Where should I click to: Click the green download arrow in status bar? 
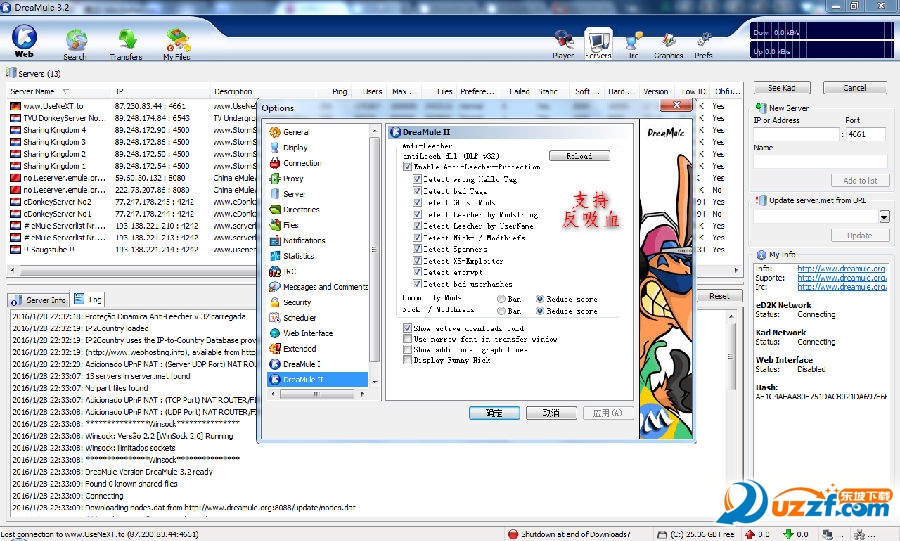coord(788,534)
